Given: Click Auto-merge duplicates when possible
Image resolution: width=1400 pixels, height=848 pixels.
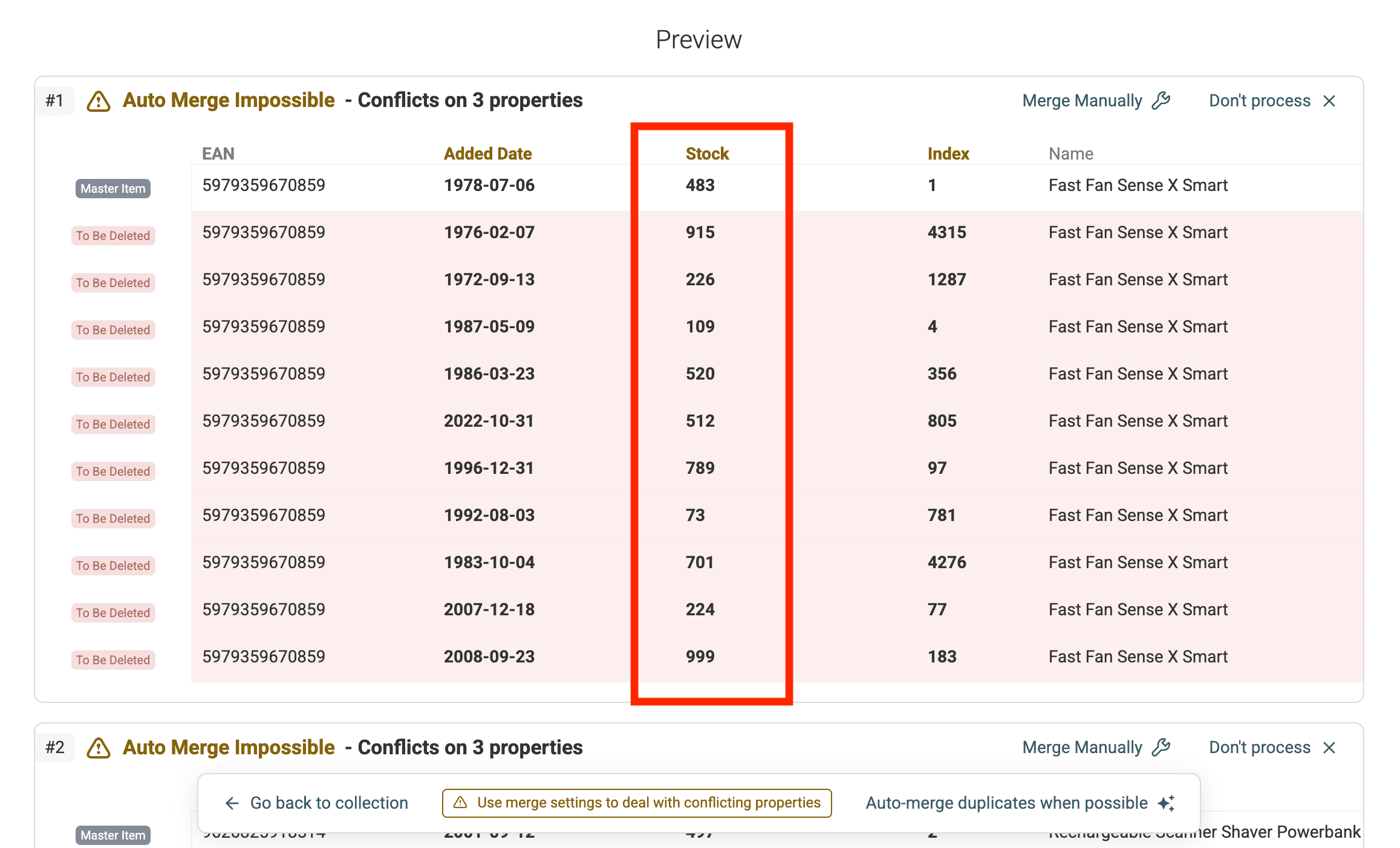Looking at the screenshot, I should tap(1021, 803).
